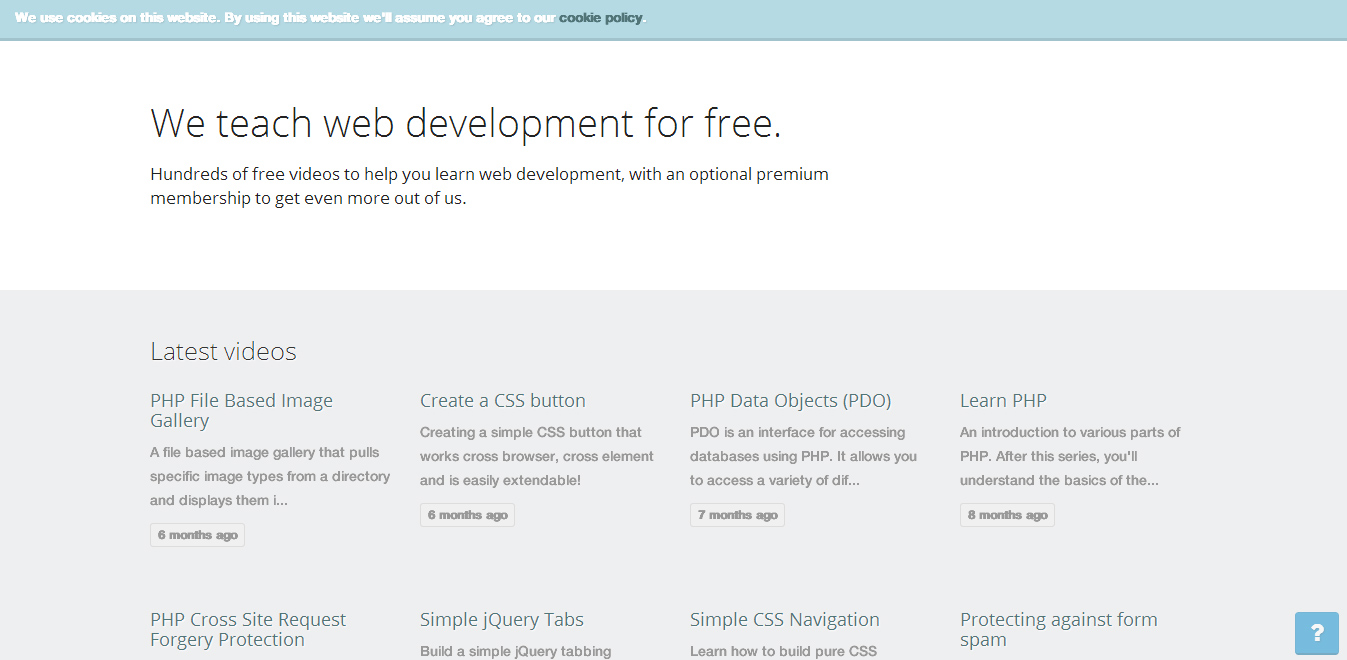Open the cookie policy link
The height and width of the screenshot is (660, 1347).
(599, 17)
